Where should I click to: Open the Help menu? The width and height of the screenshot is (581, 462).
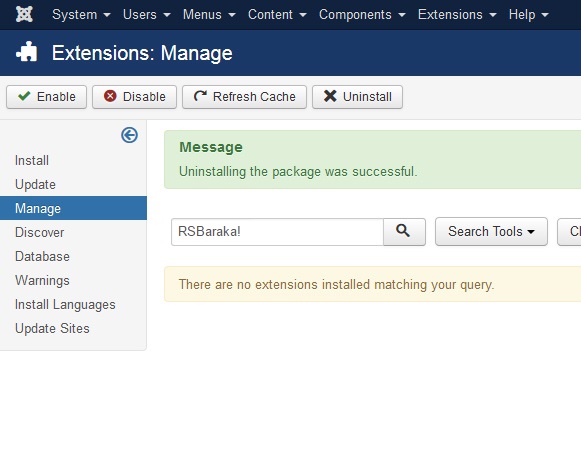528,14
